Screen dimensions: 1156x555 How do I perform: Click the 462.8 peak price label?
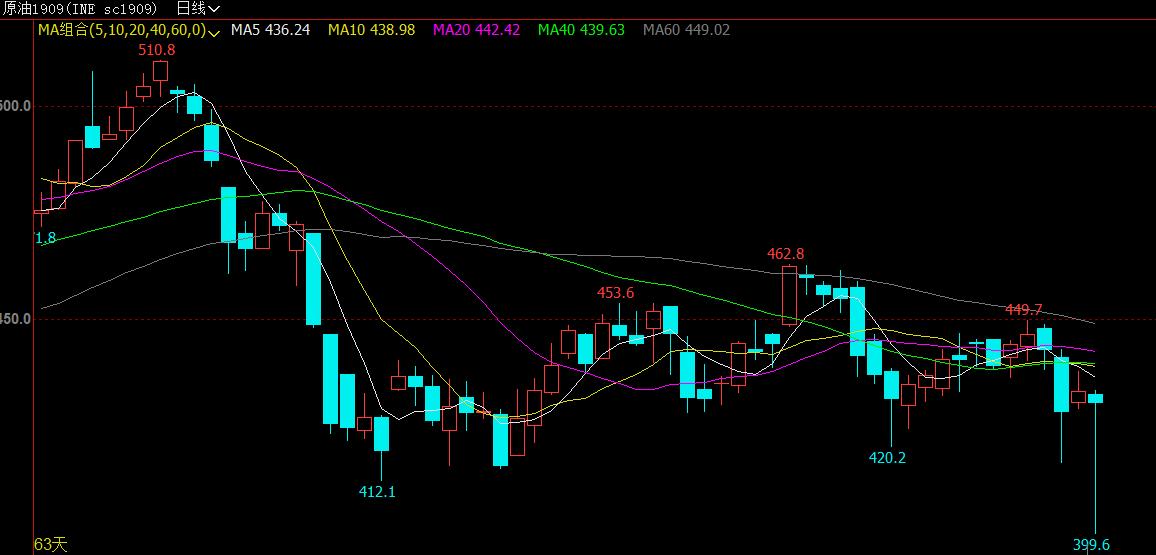pyautogui.click(x=786, y=254)
